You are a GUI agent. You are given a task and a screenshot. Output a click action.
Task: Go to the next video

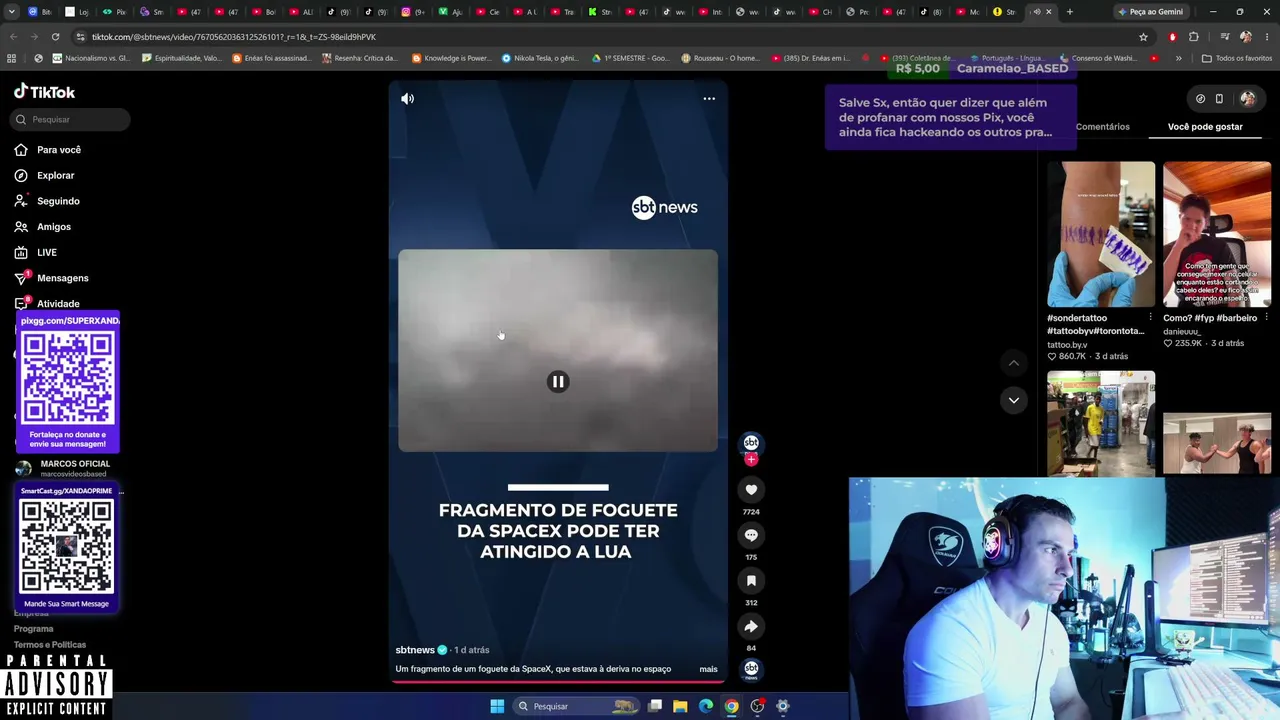[x=1013, y=400]
